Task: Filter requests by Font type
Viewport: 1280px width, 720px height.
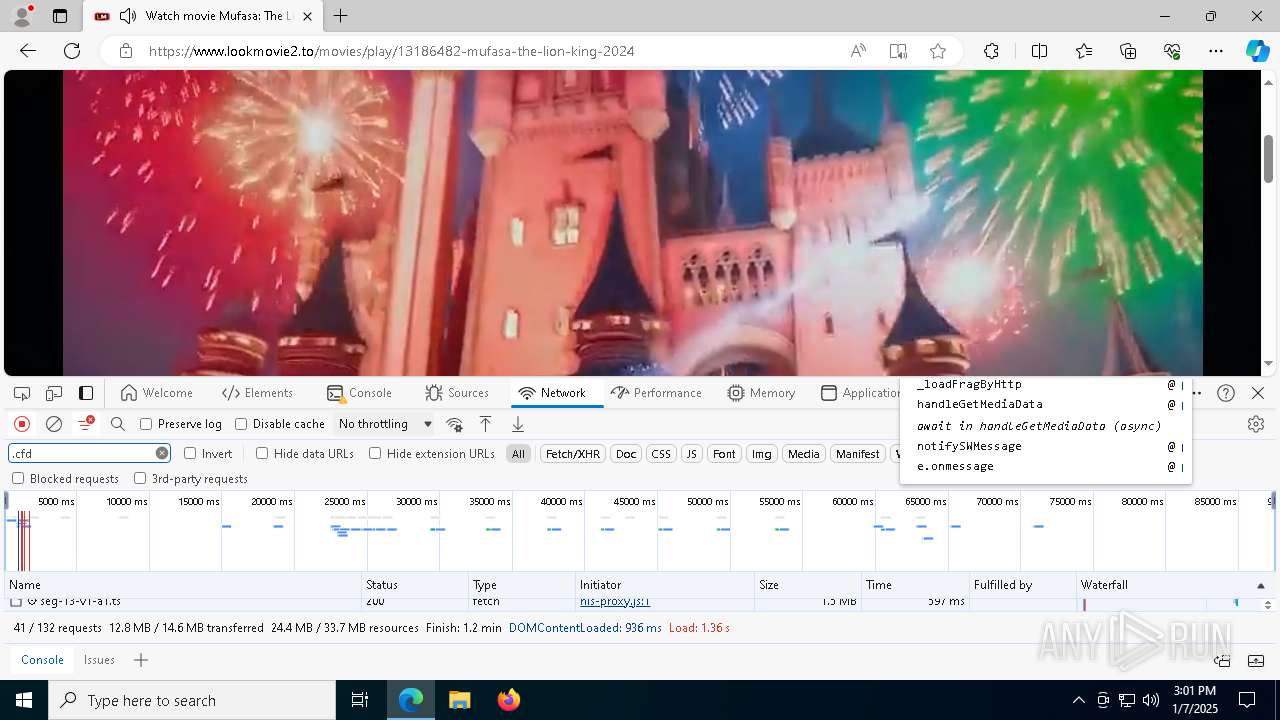Action: click(x=724, y=454)
